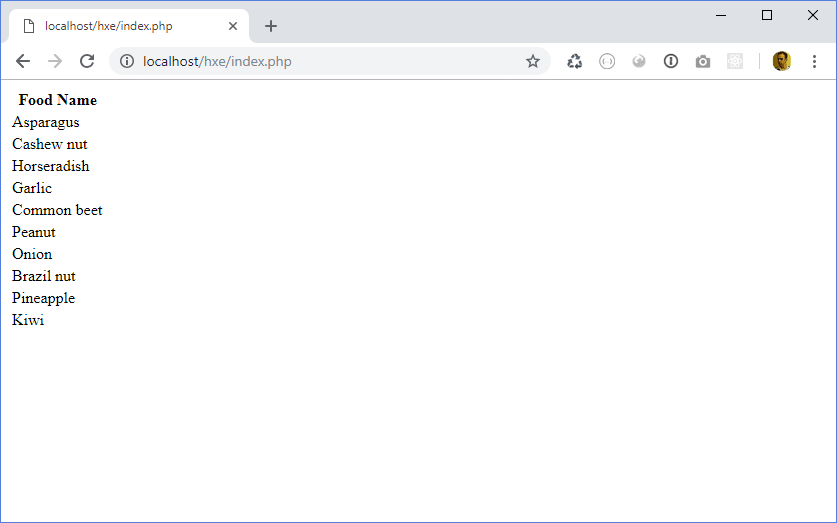Close the browser window
837x523 pixels.
[812, 15]
